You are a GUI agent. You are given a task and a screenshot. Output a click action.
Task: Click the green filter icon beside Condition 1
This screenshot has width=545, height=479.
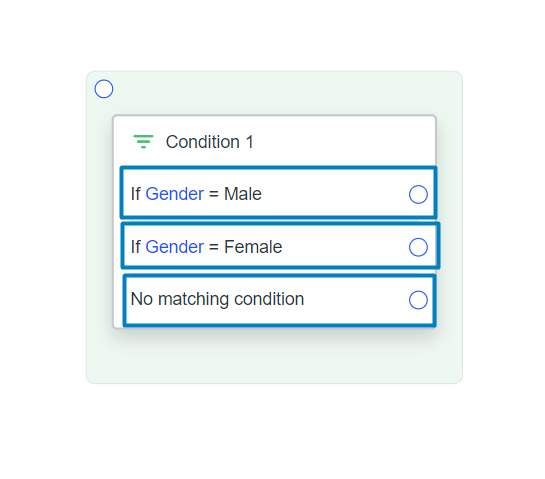(143, 142)
